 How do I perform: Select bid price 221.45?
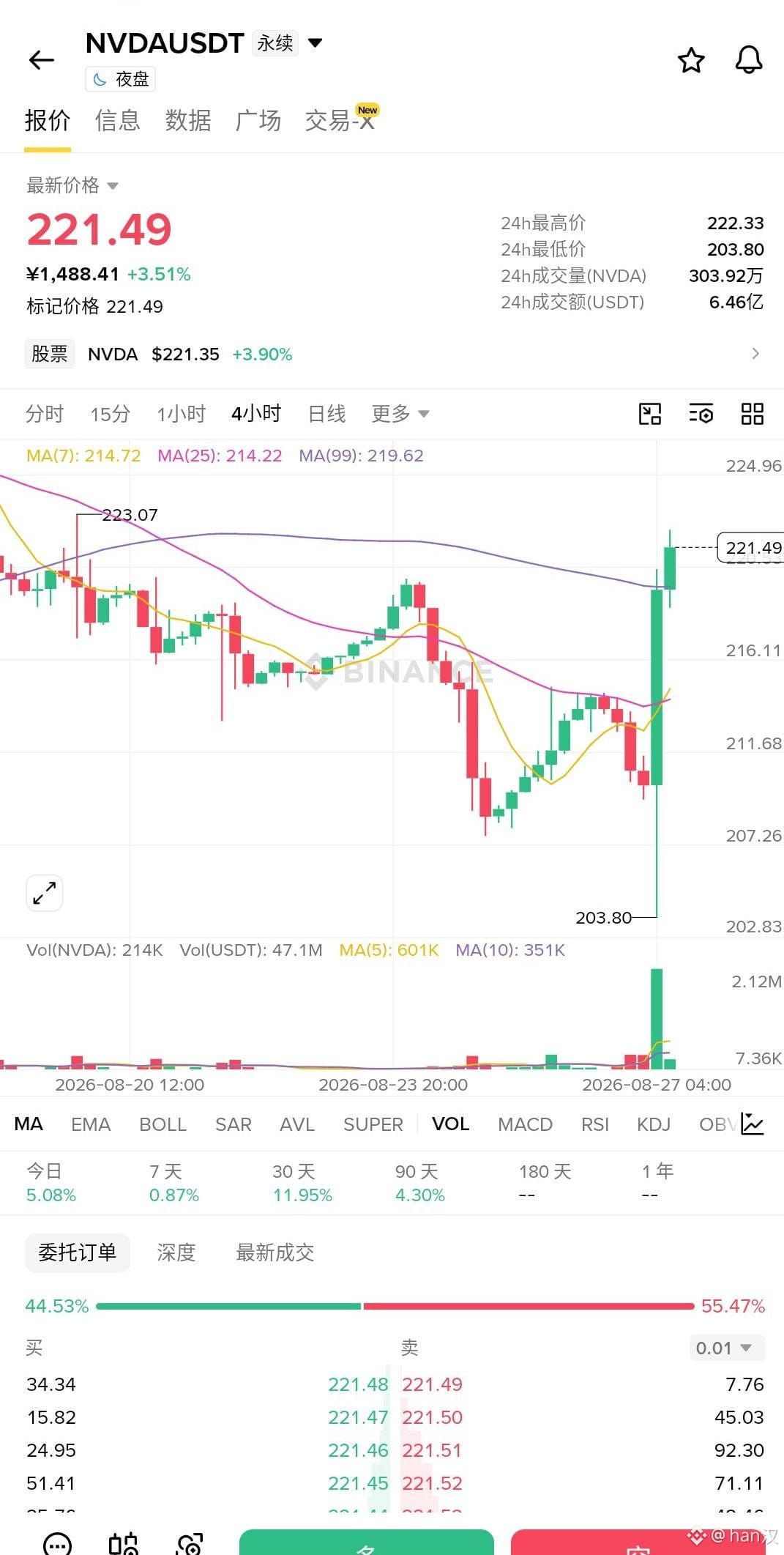[x=358, y=1483]
